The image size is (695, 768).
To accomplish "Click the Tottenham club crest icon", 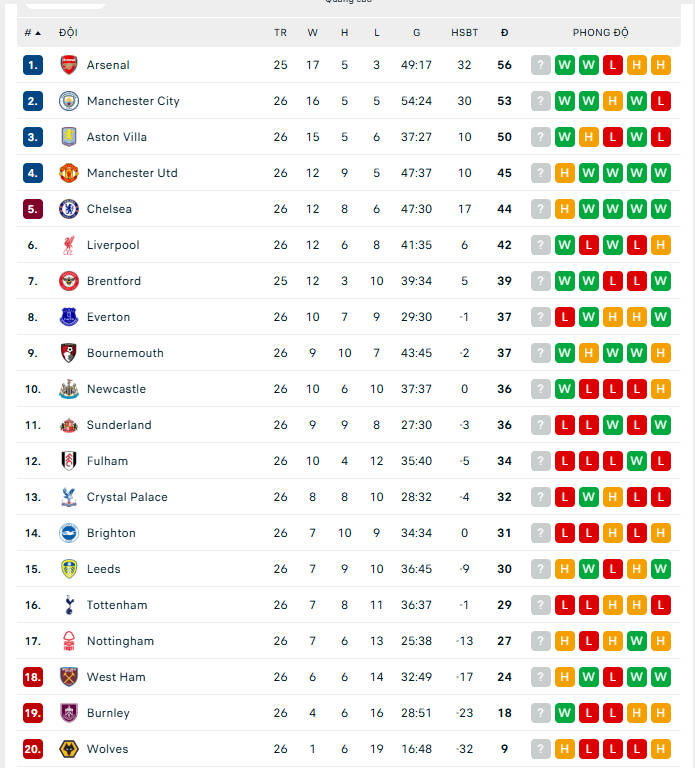I will (68, 605).
